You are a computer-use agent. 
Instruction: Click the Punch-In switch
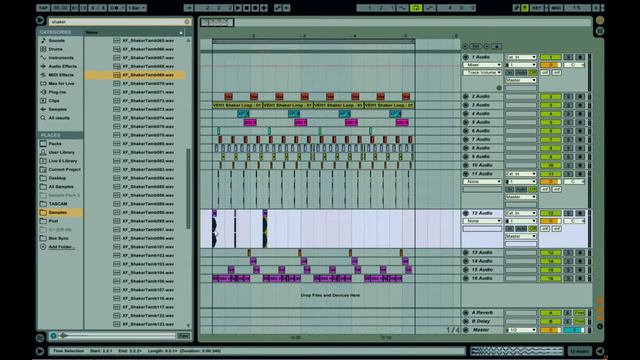402,8
